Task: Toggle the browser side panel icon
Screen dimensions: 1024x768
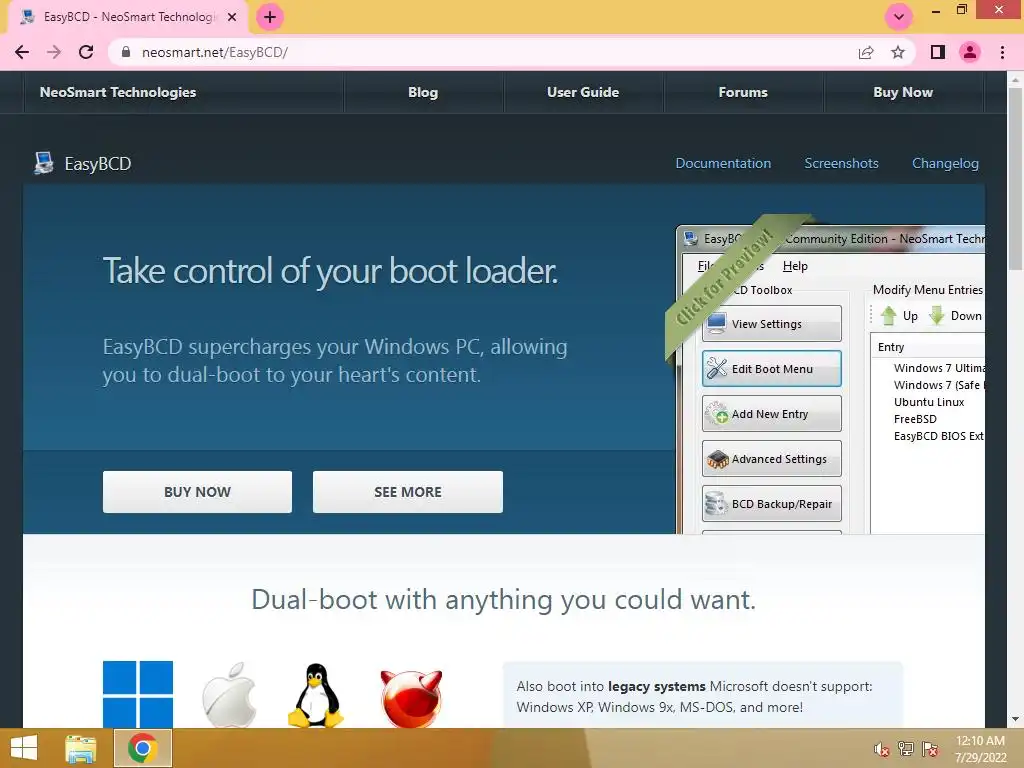Action: (x=938, y=52)
